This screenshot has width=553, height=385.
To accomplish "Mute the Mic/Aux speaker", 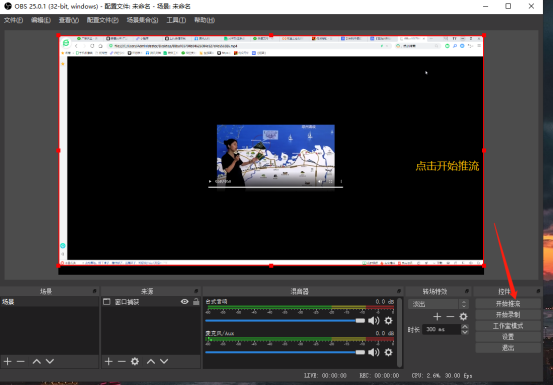I will [373, 352].
